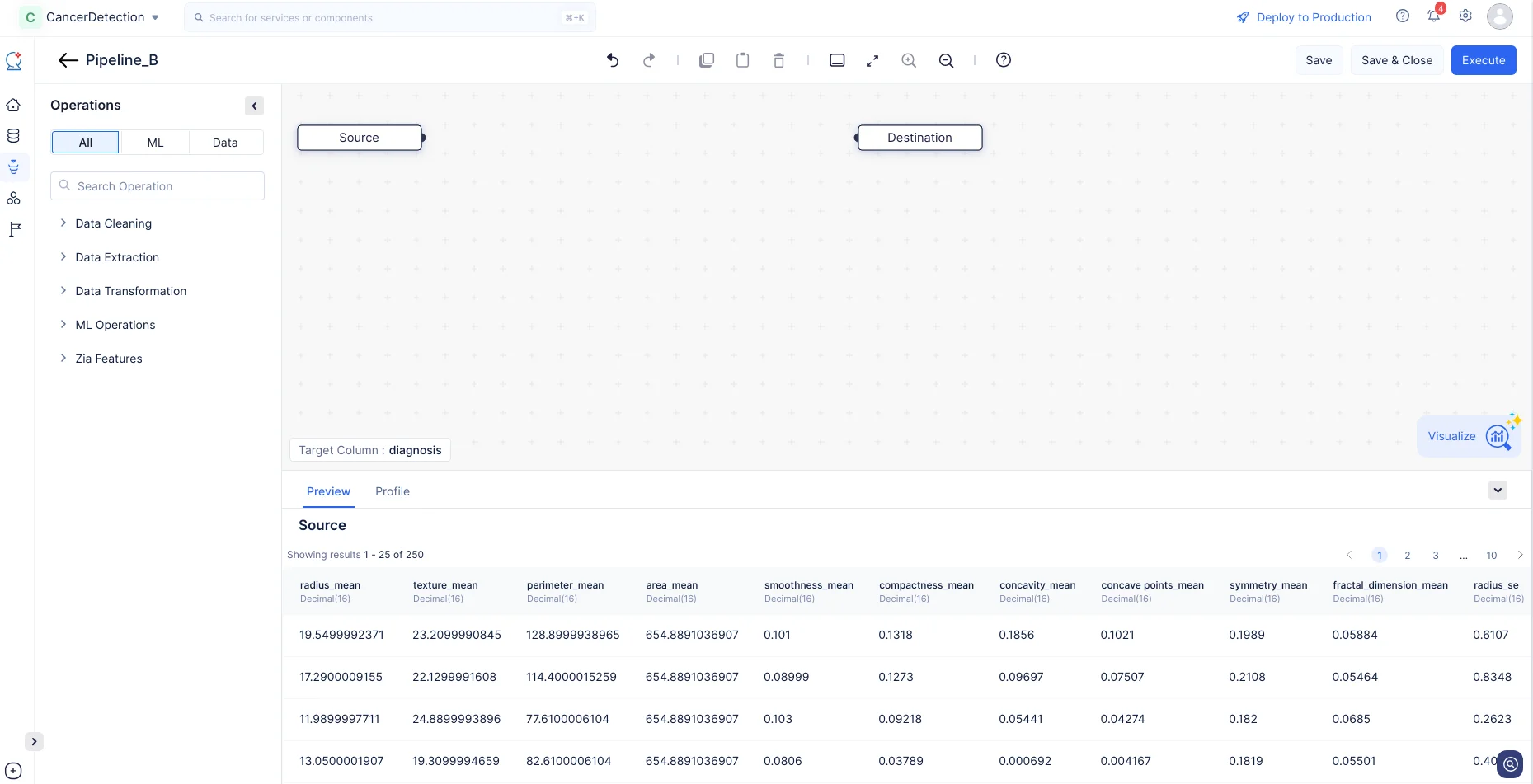Click the redo arrow icon
This screenshot has width=1533, height=784.
(x=649, y=60)
